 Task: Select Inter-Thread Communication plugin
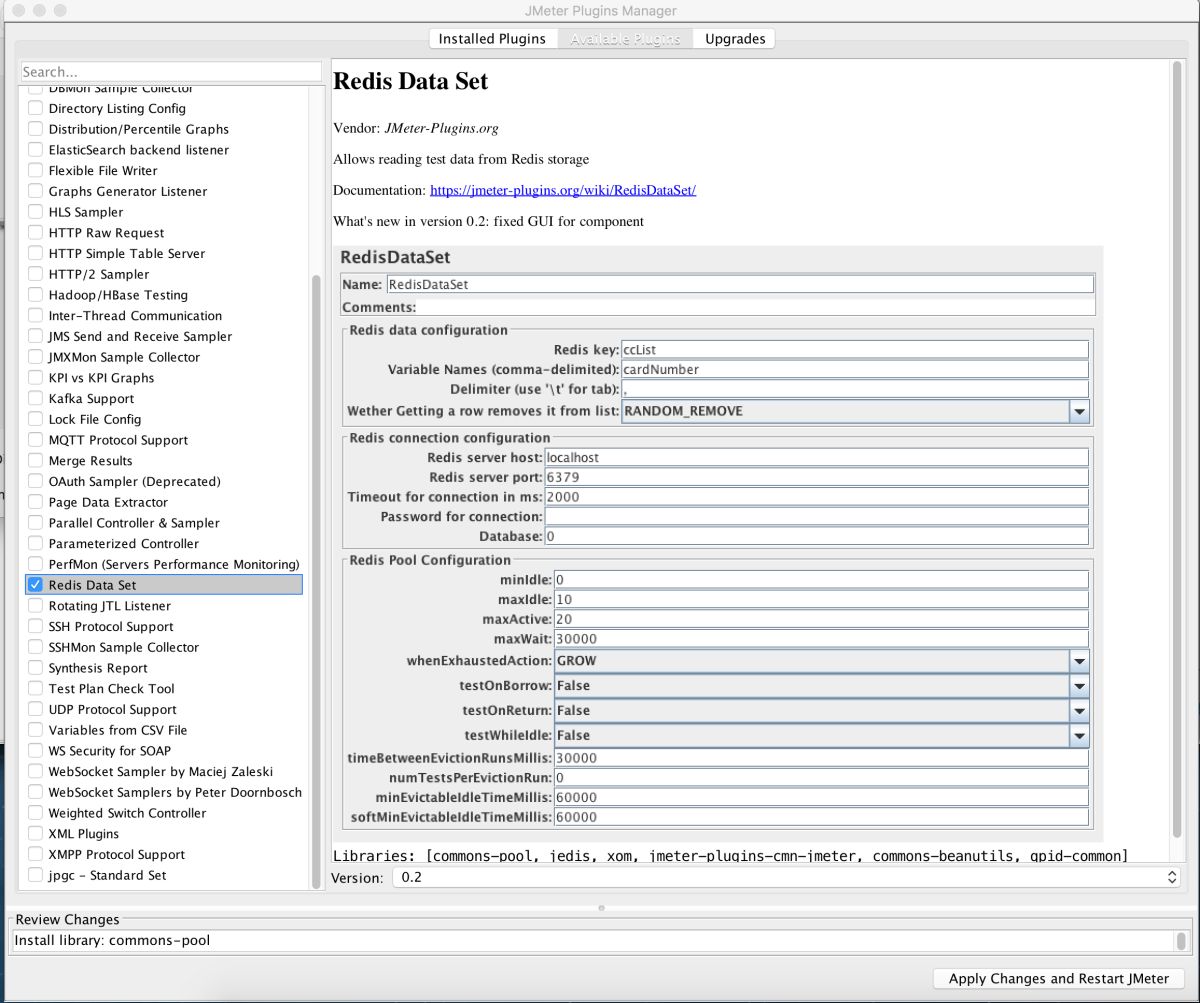(x=135, y=316)
